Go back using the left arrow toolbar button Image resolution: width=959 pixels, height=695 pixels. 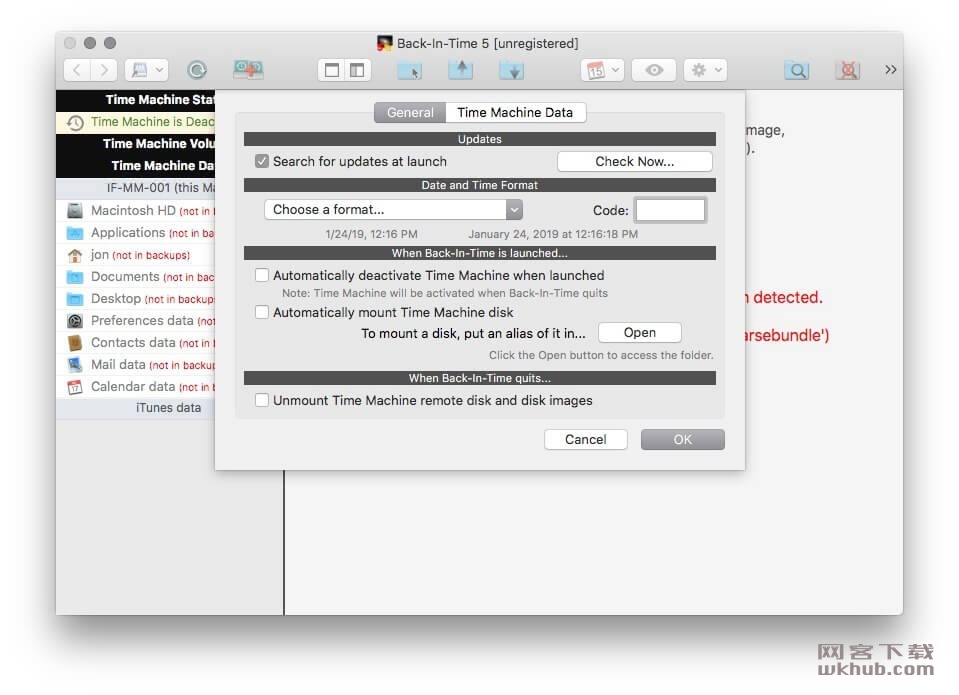pyautogui.click(x=77, y=70)
